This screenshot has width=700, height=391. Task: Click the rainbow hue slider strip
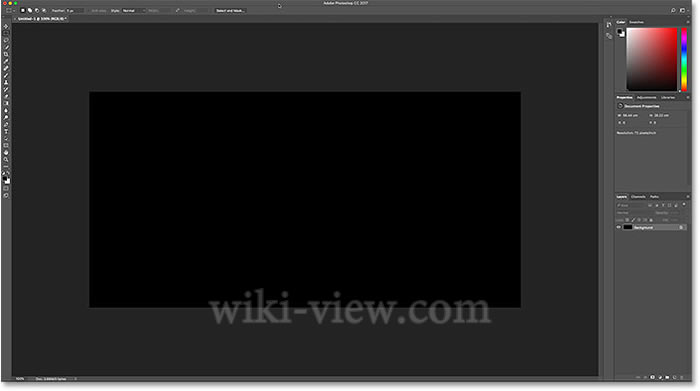click(684, 59)
